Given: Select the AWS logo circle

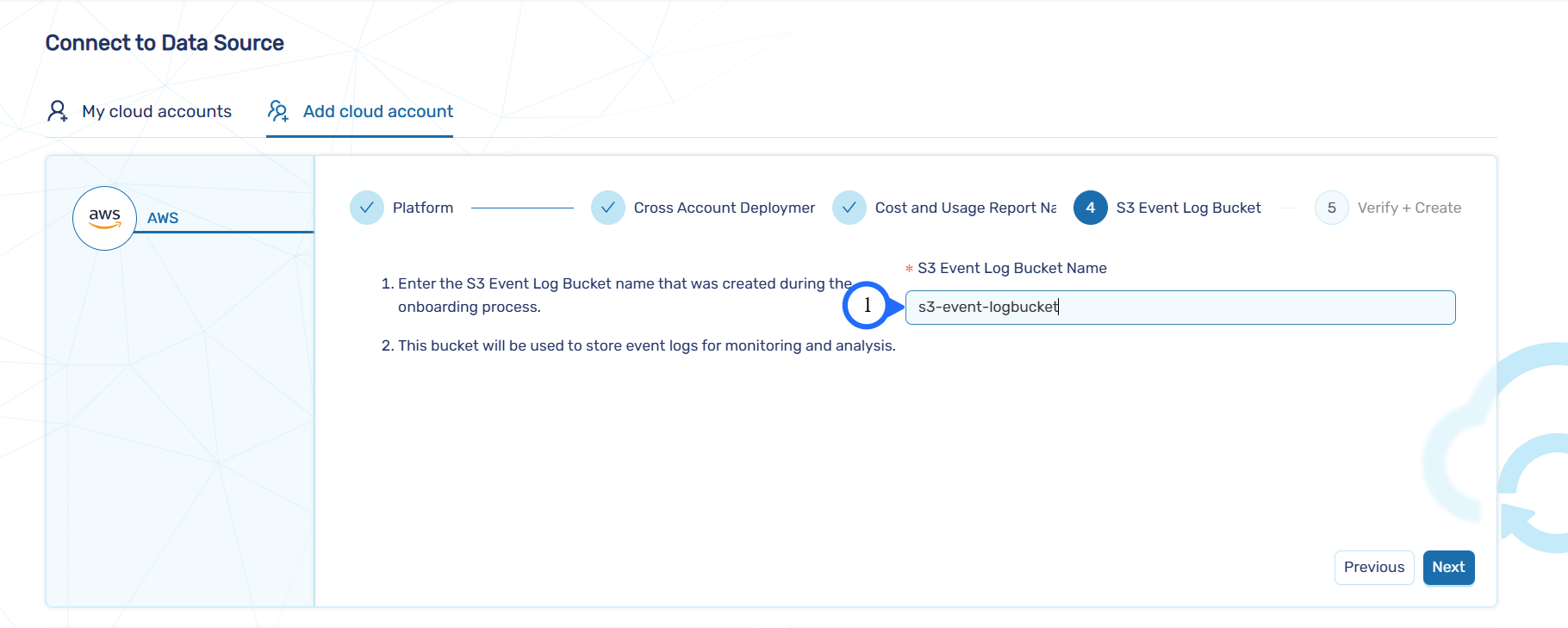Looking at the screenshot, I should click(x=104, y=218).
